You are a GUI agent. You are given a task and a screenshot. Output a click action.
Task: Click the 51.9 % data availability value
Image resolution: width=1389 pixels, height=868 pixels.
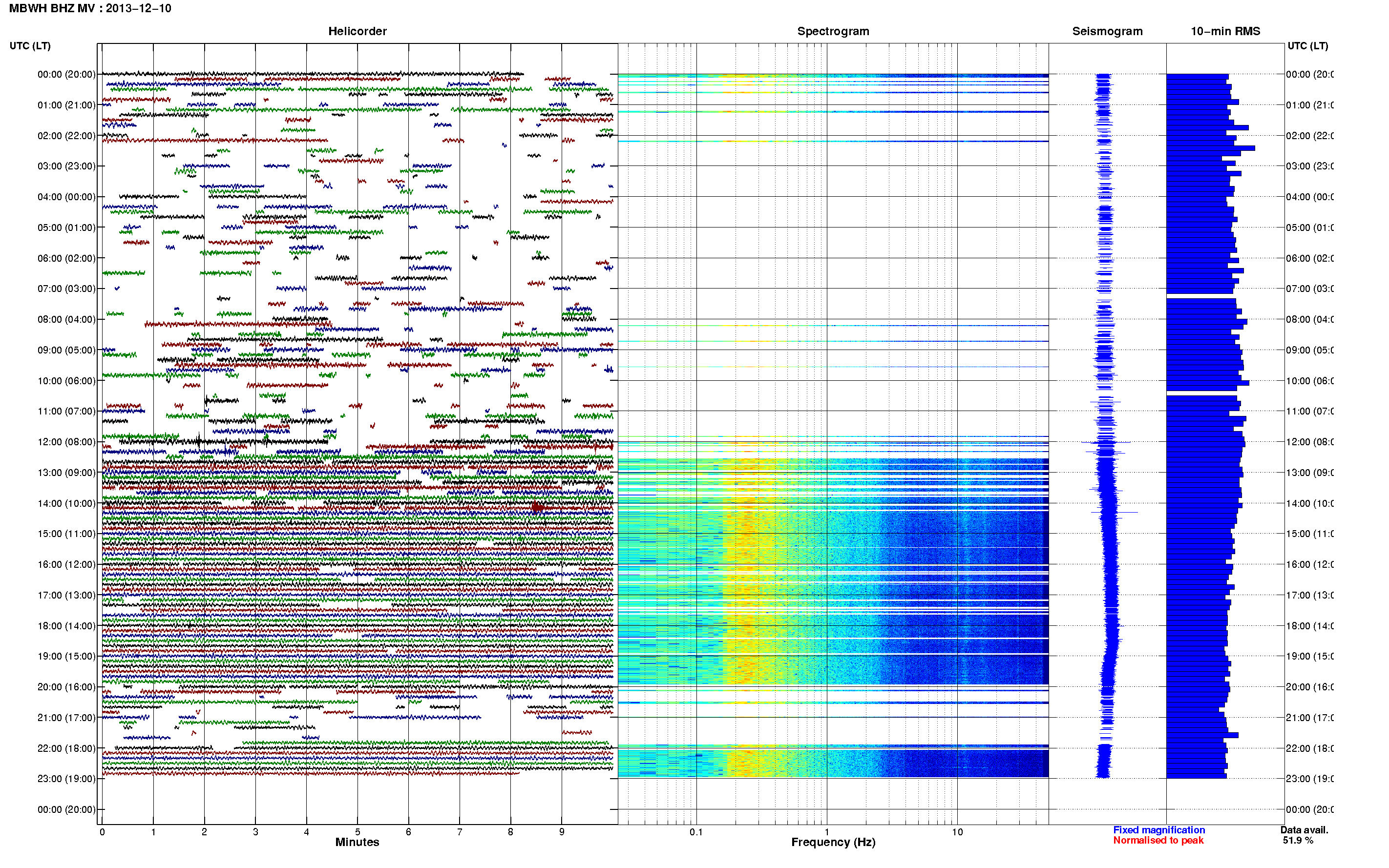(1298, 841)
